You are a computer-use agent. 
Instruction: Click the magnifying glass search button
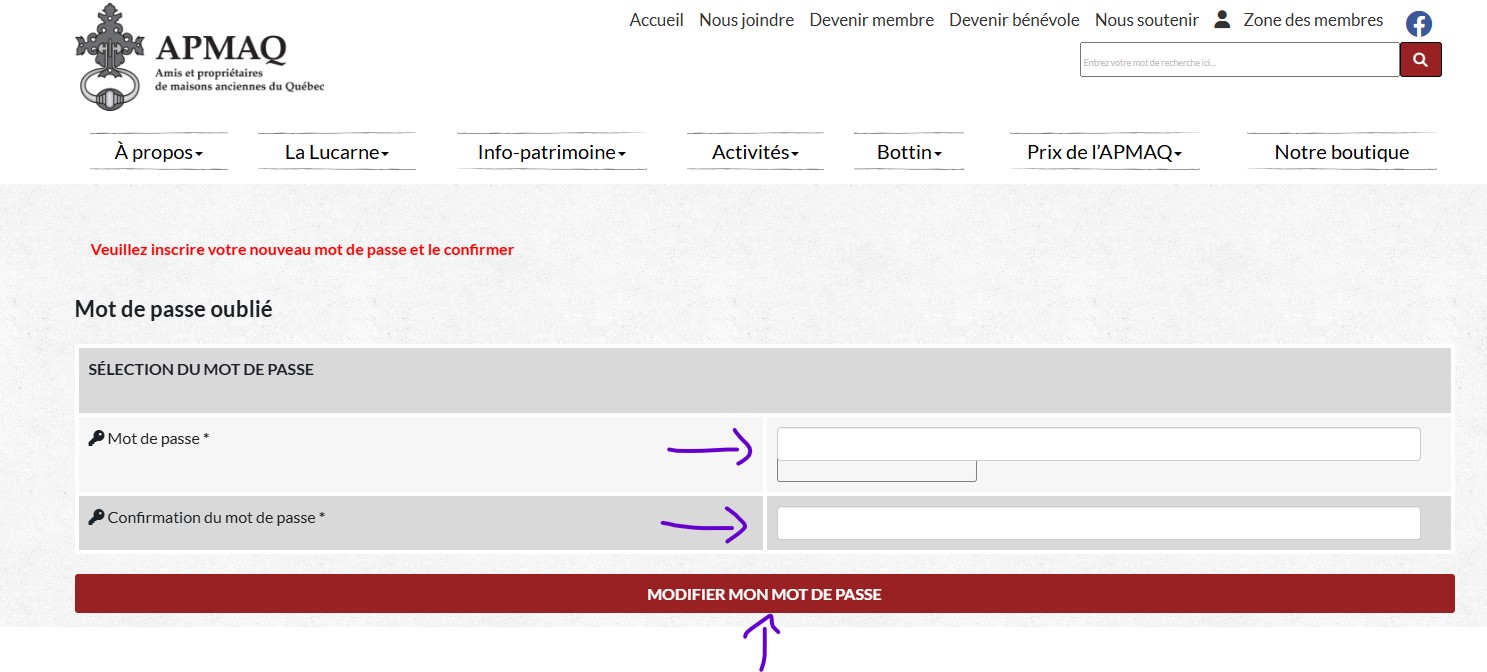1420,60
